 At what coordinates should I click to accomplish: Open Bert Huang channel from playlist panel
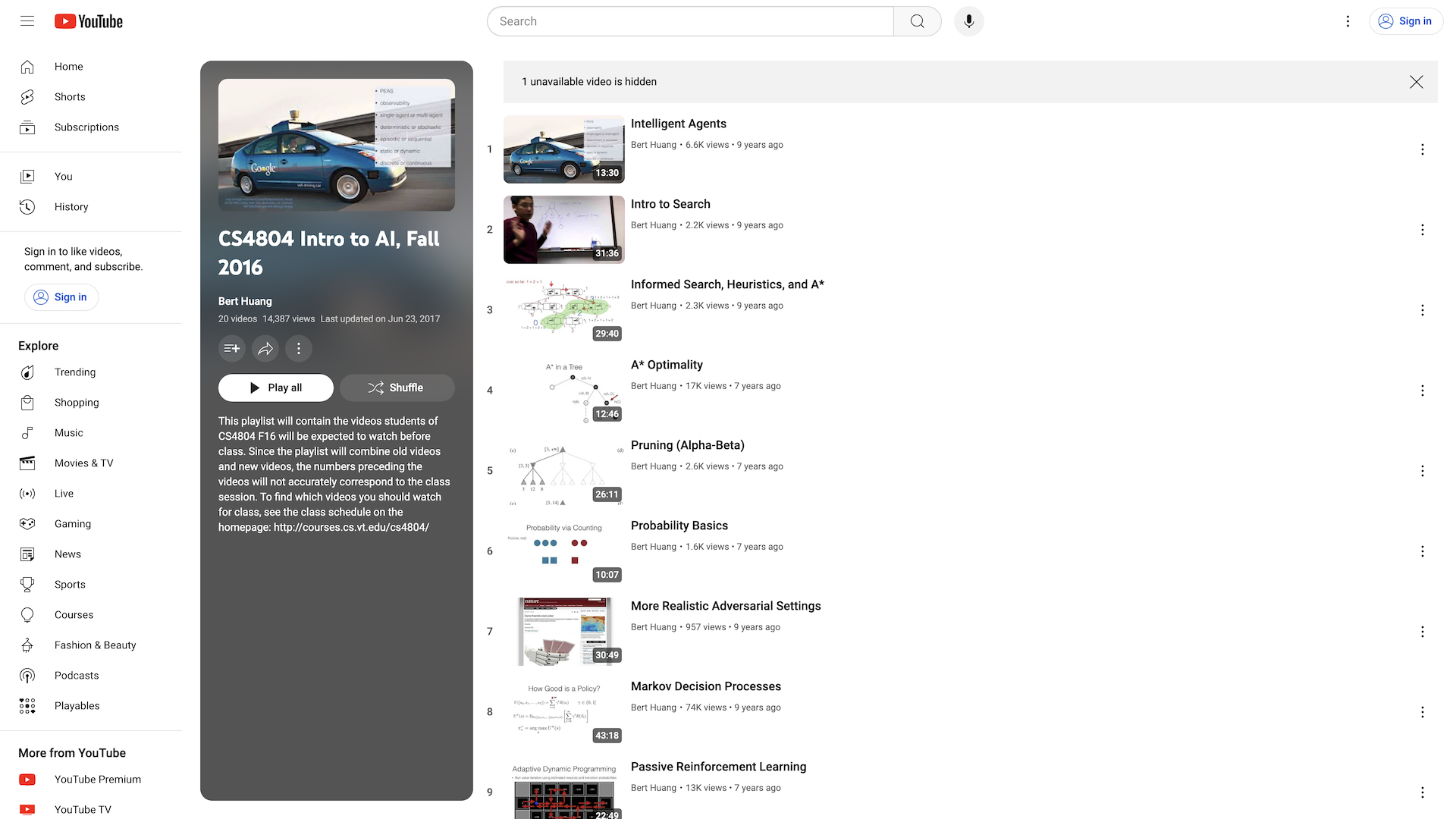(245, 301)
